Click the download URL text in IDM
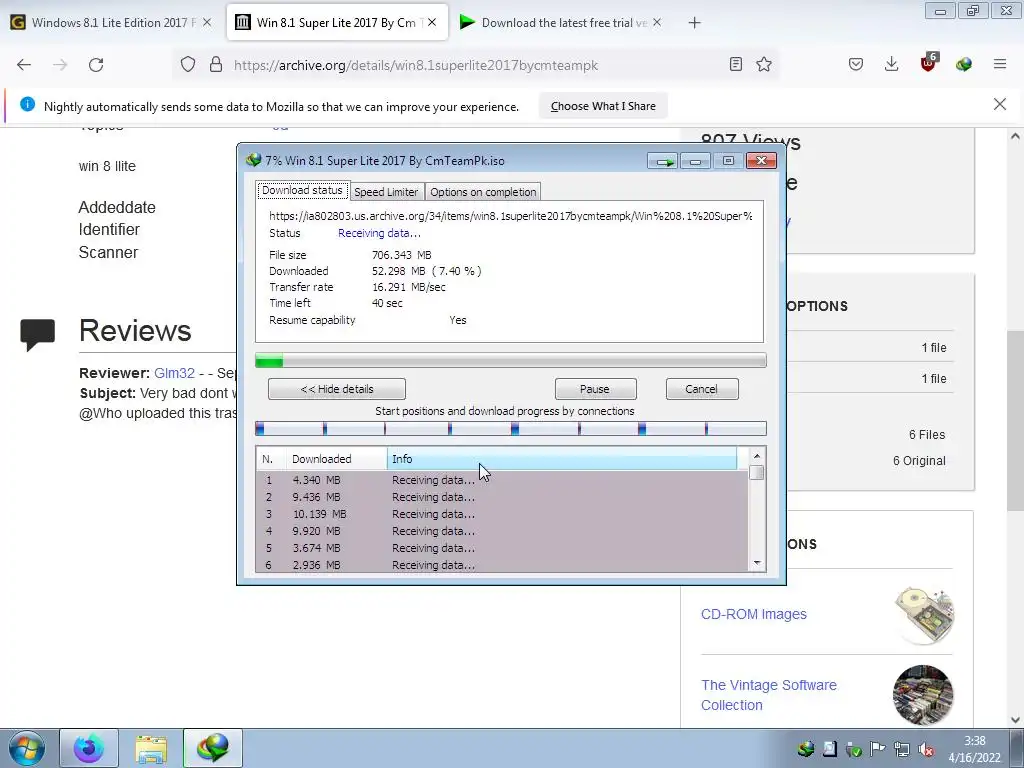The height and width of the screenshot is (768, 1024). 510,216
